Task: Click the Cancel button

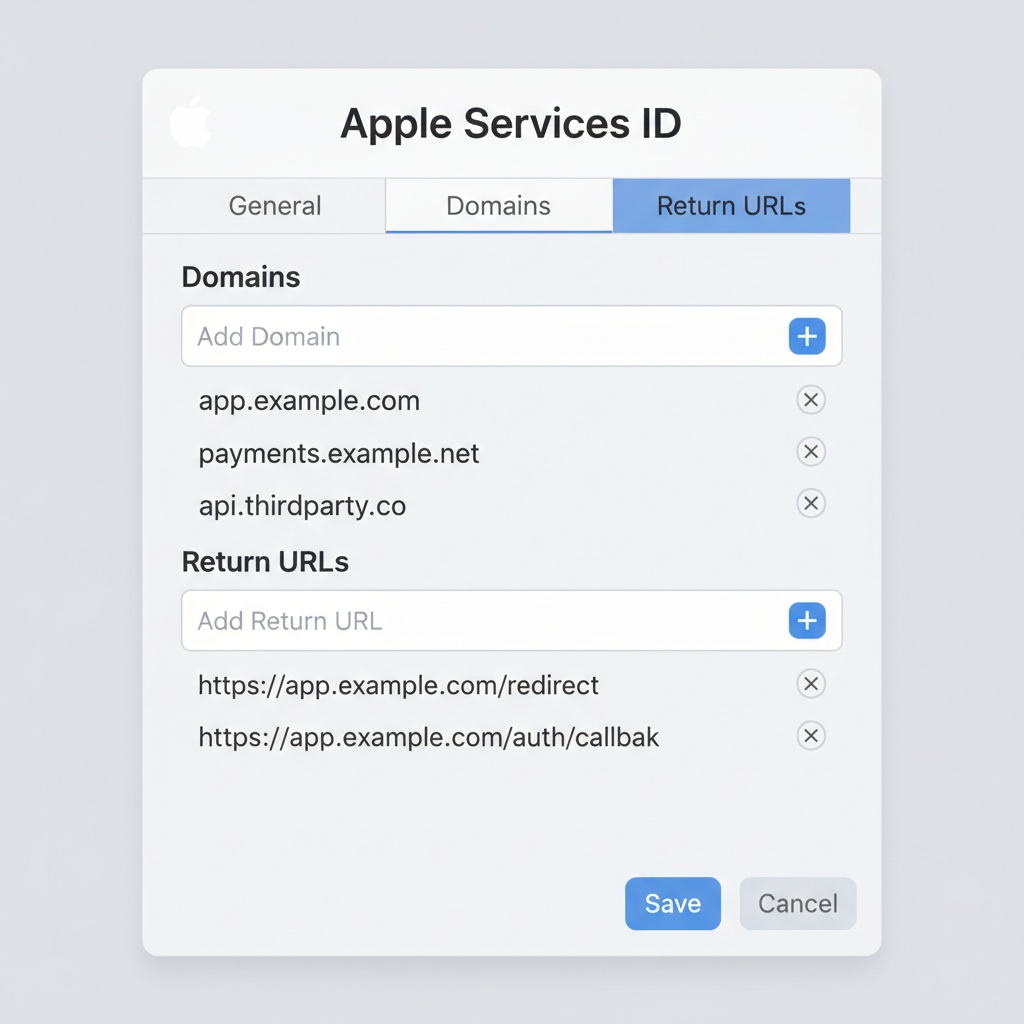Action: pyautogui.click(x=797, y=903)
